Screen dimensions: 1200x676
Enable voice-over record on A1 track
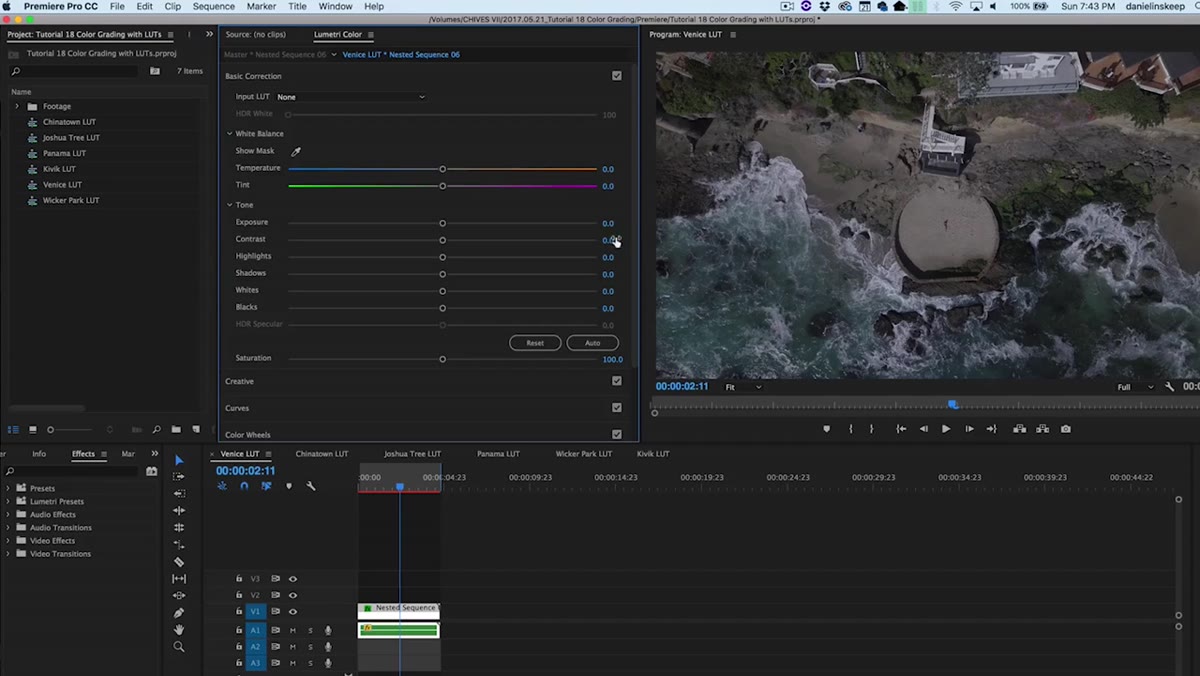328,630
